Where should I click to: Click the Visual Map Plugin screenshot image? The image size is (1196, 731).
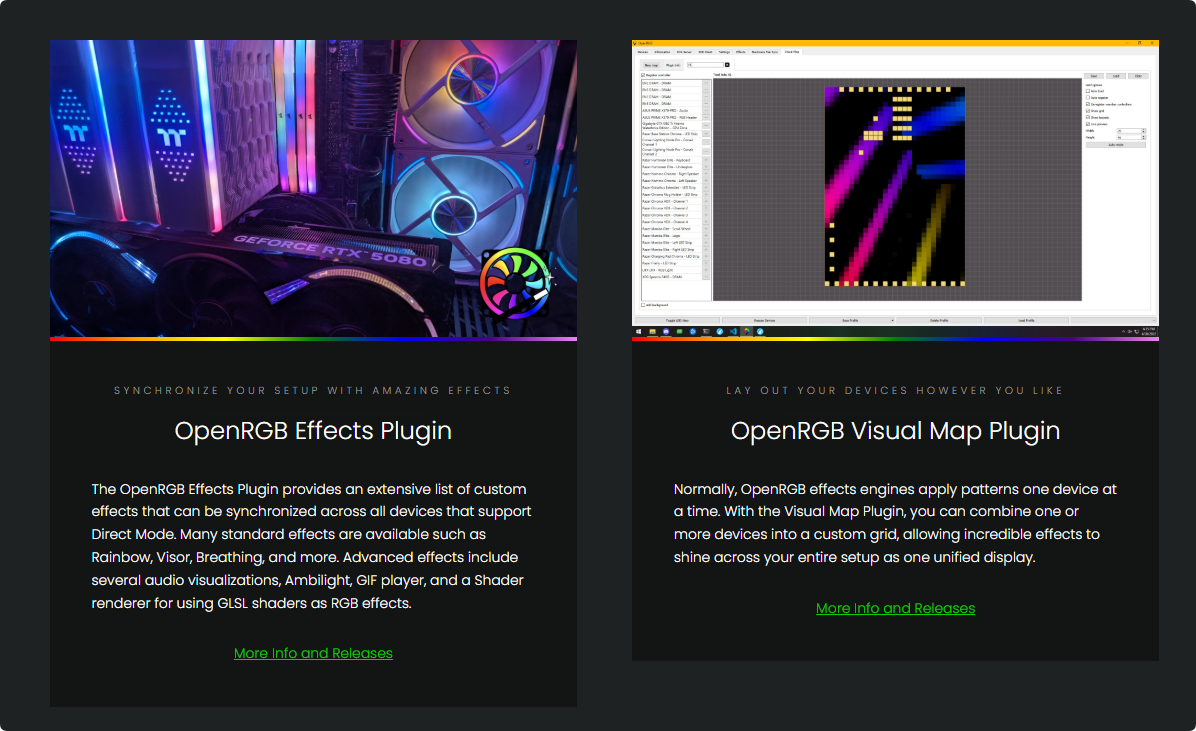(x=895, y=190)
